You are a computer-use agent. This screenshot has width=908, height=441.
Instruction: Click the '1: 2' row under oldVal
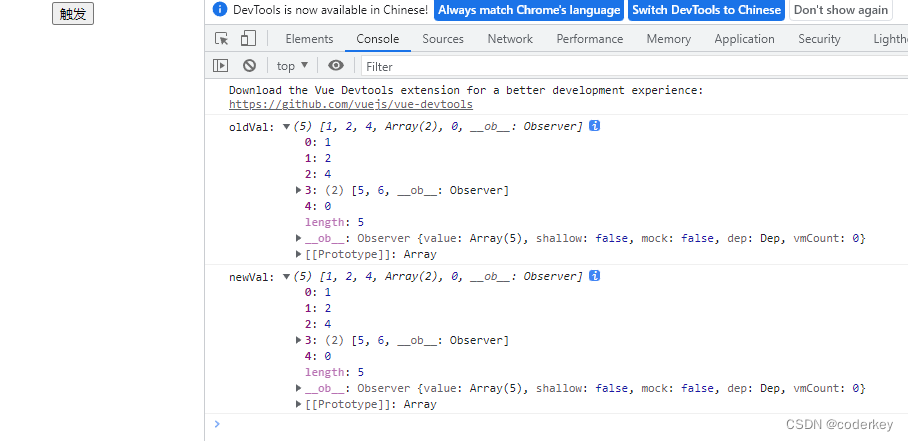tap(318, 158)
